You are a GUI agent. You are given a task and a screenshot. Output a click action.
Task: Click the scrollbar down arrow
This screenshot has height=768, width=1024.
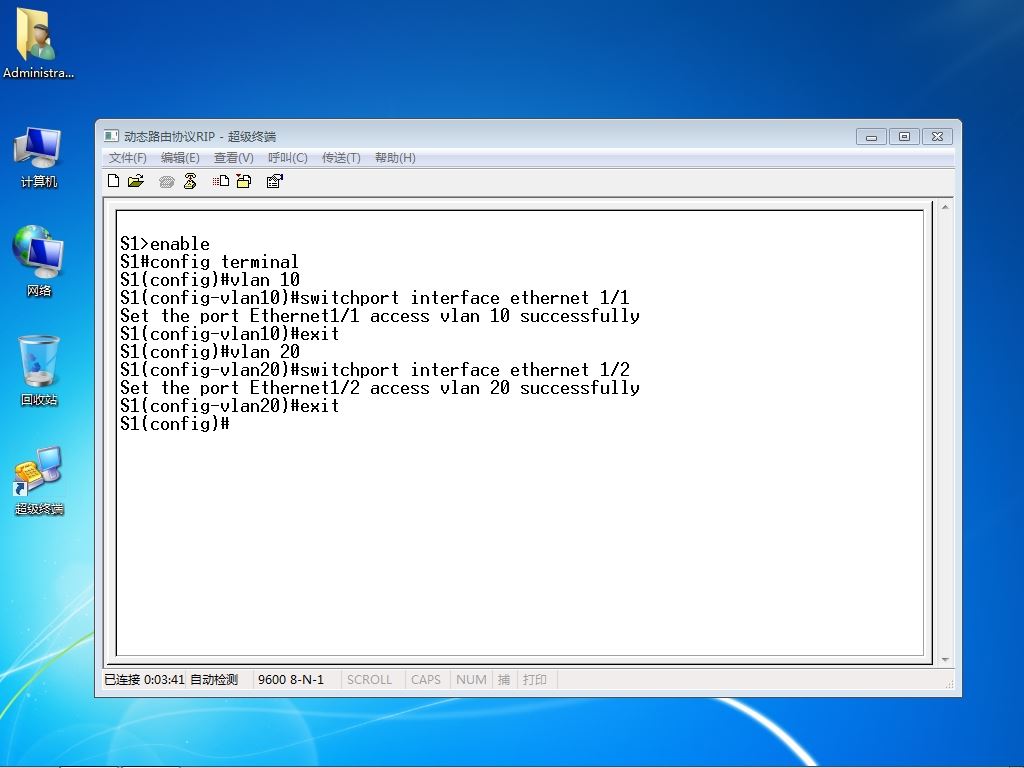945,660
